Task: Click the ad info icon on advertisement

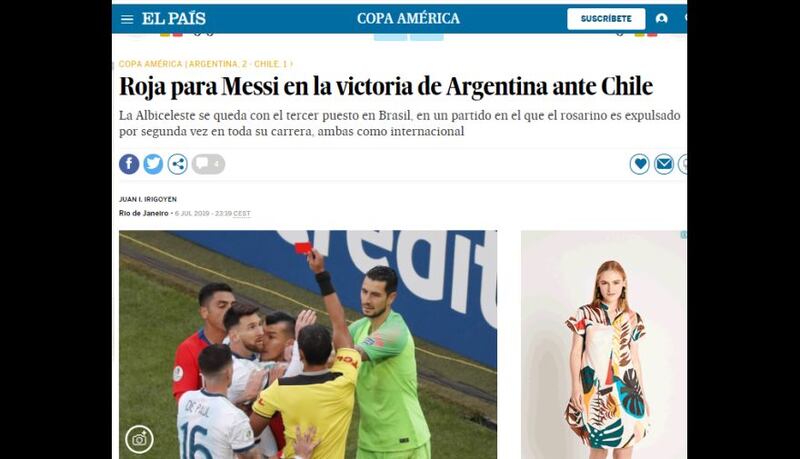Action: 684,235
